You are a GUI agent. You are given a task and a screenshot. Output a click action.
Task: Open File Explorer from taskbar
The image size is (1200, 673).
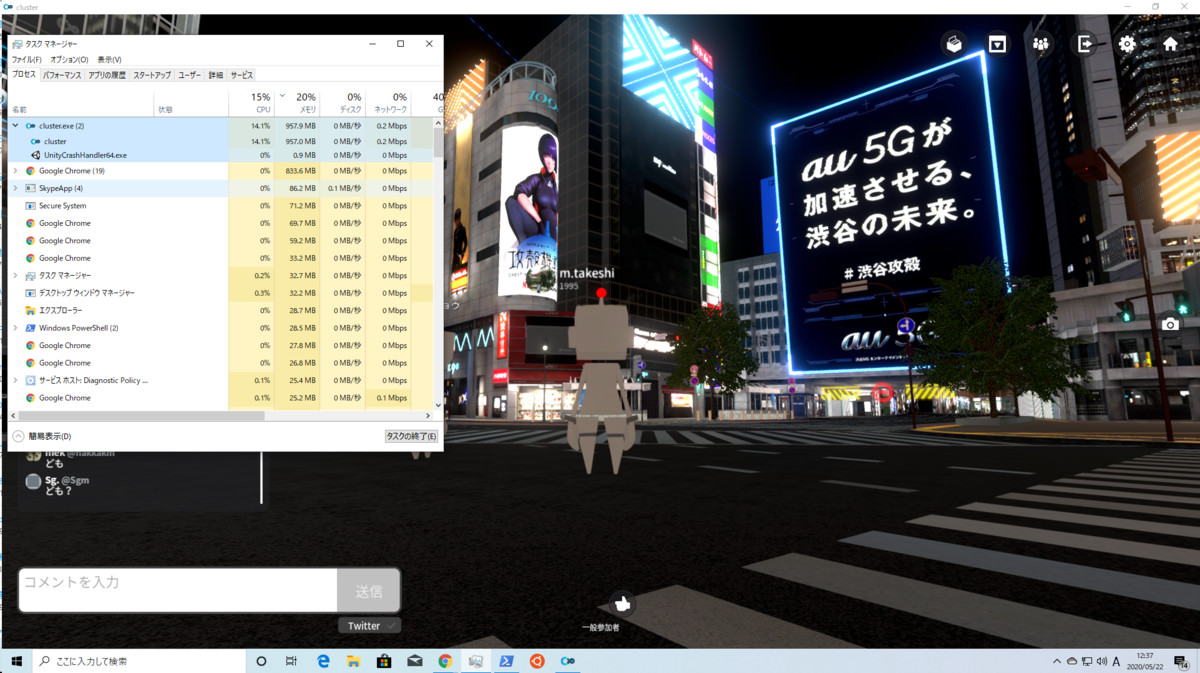coord(353,661)
